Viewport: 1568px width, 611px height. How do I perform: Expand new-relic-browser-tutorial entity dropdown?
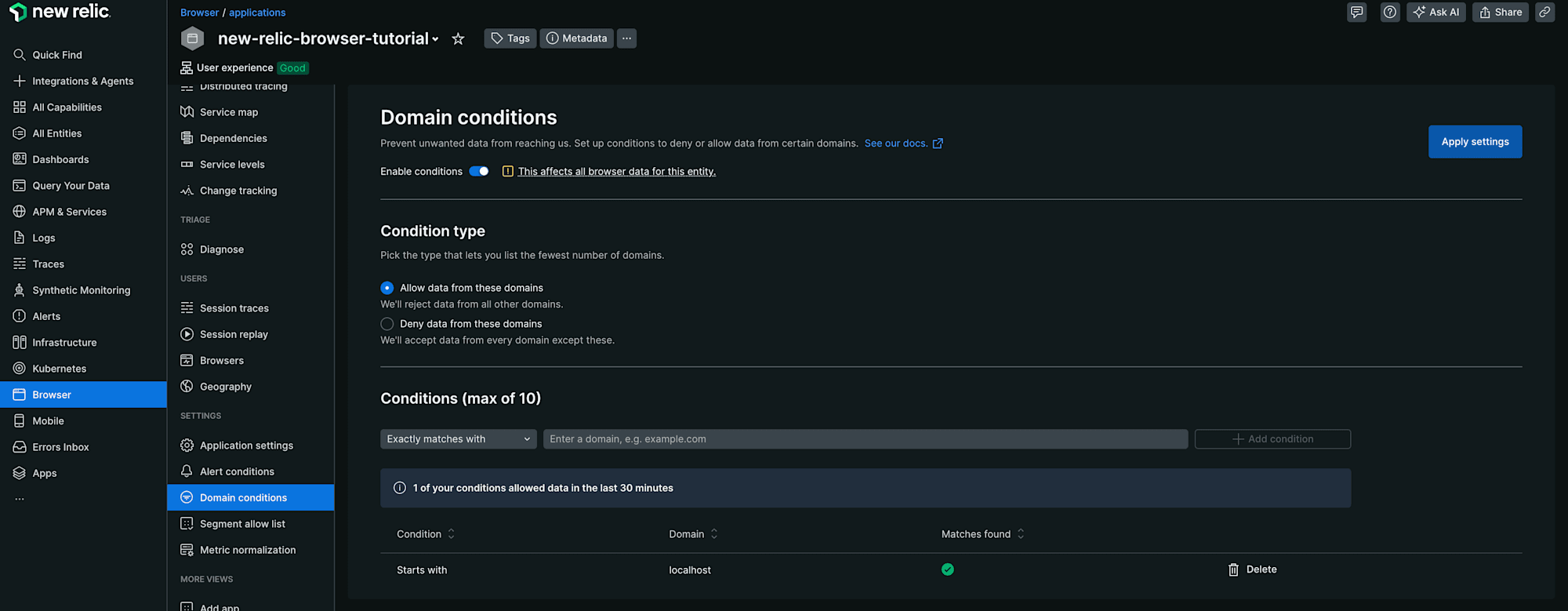[435, 39]
